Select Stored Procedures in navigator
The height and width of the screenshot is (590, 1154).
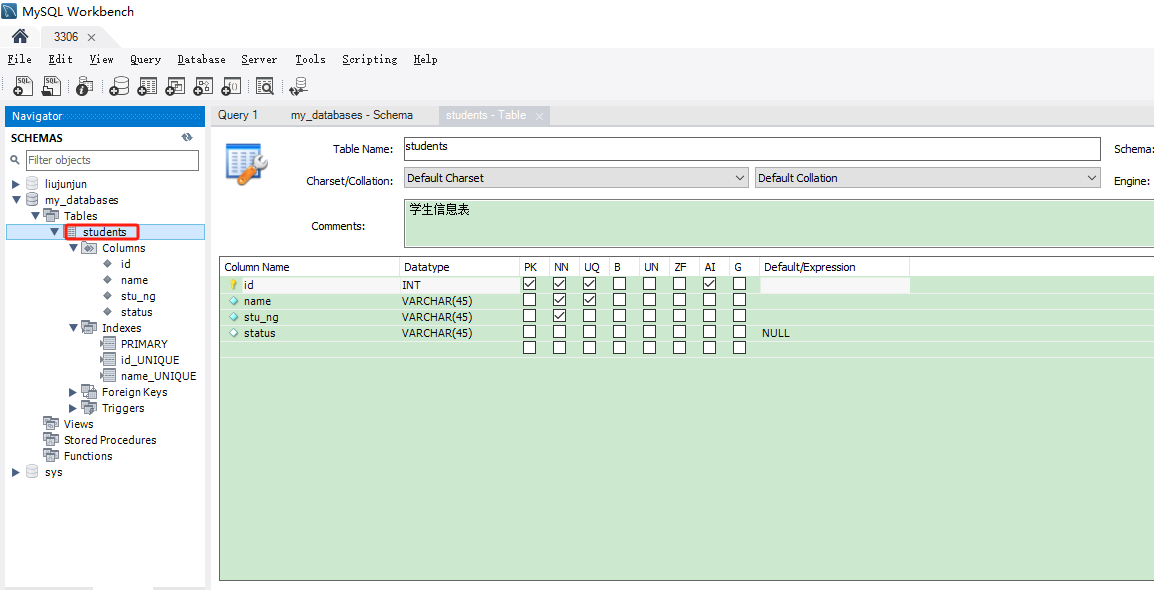(x=110, y=440)
